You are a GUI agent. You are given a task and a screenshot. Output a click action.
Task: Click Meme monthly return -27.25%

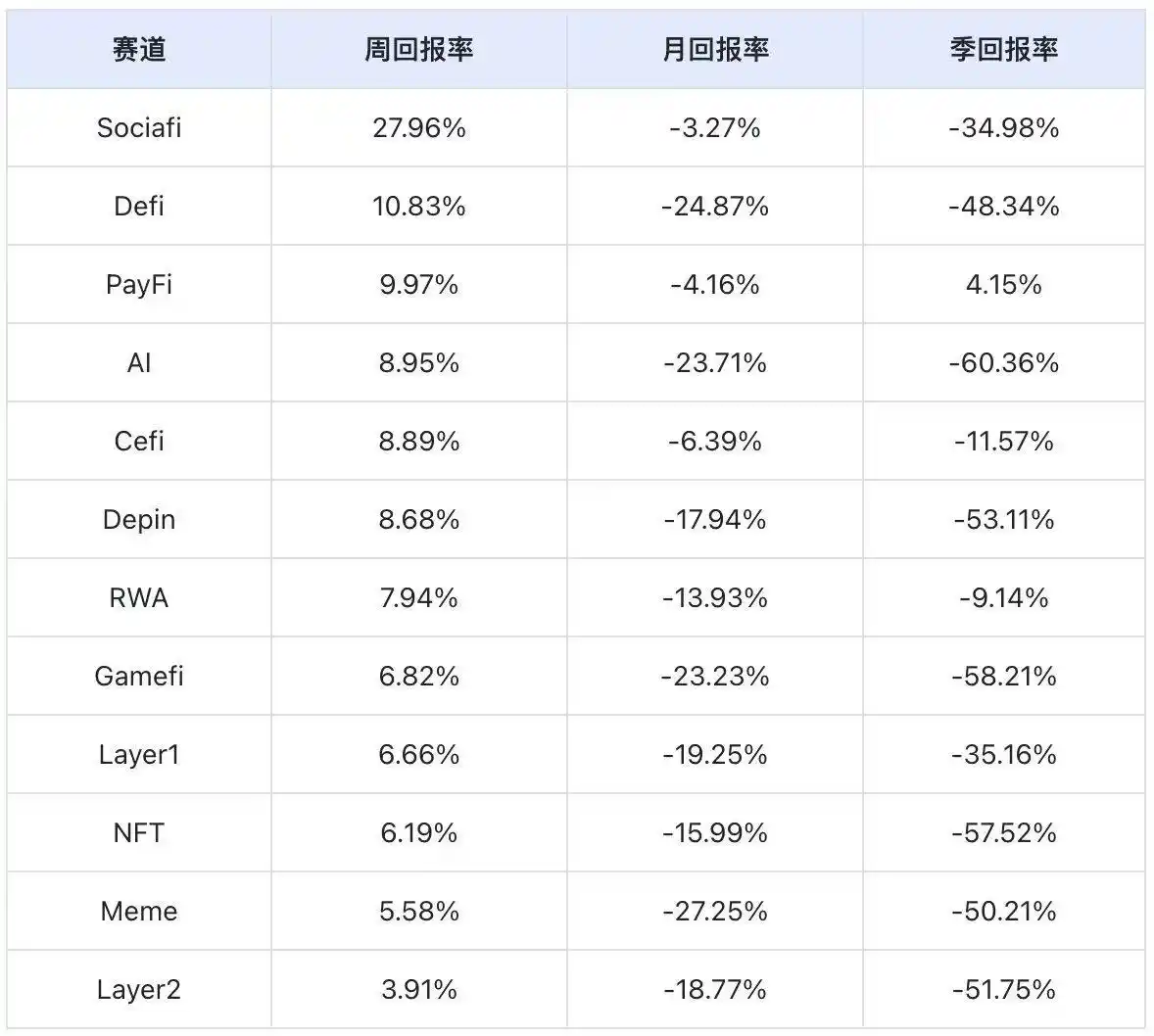(x=715, y=911)
